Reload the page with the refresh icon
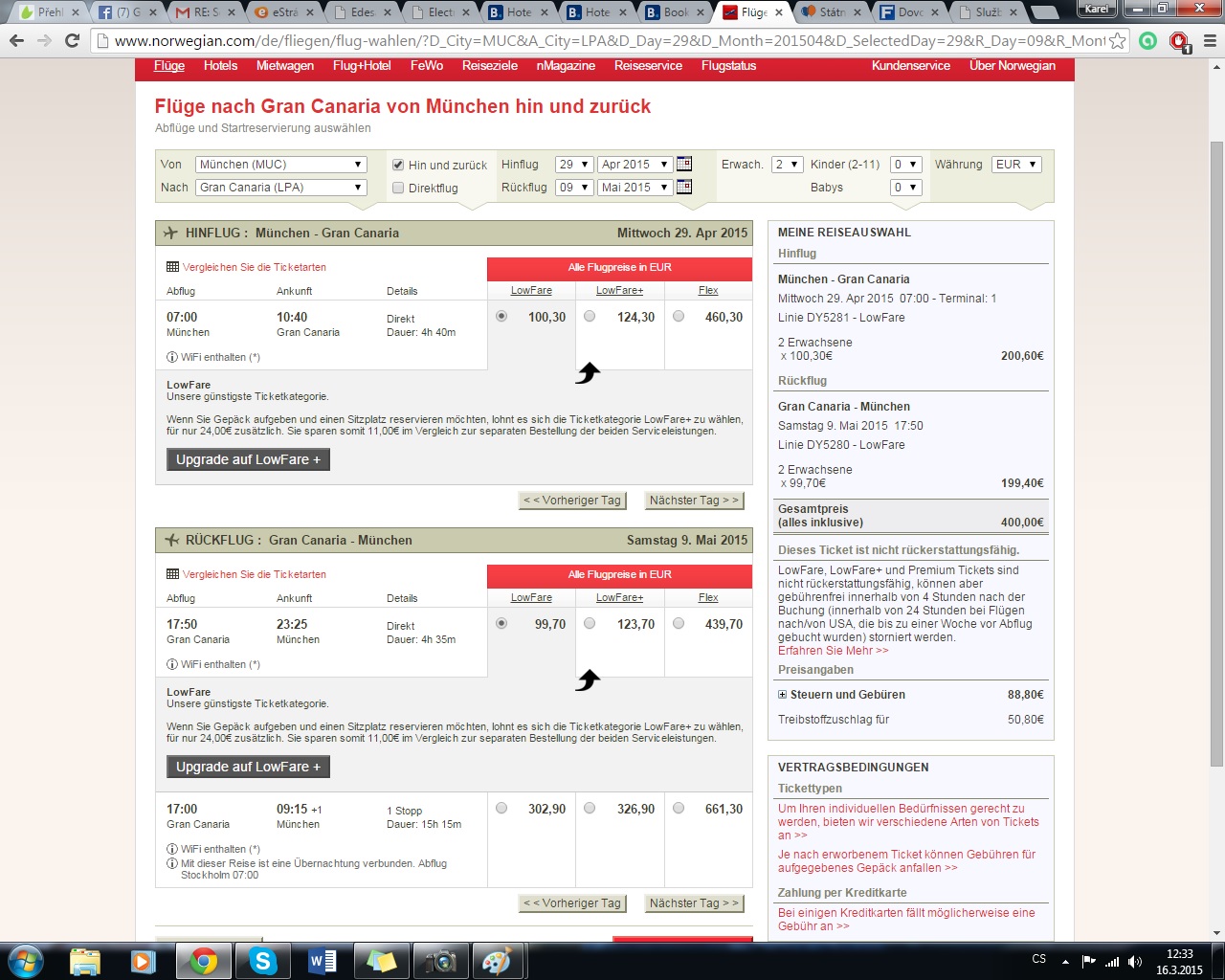1225x980 pixels. [72, 41]
